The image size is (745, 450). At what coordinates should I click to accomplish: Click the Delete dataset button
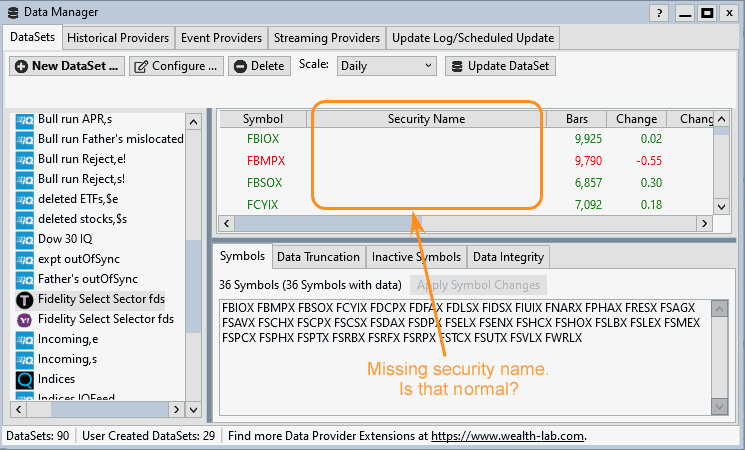point(258,66)
